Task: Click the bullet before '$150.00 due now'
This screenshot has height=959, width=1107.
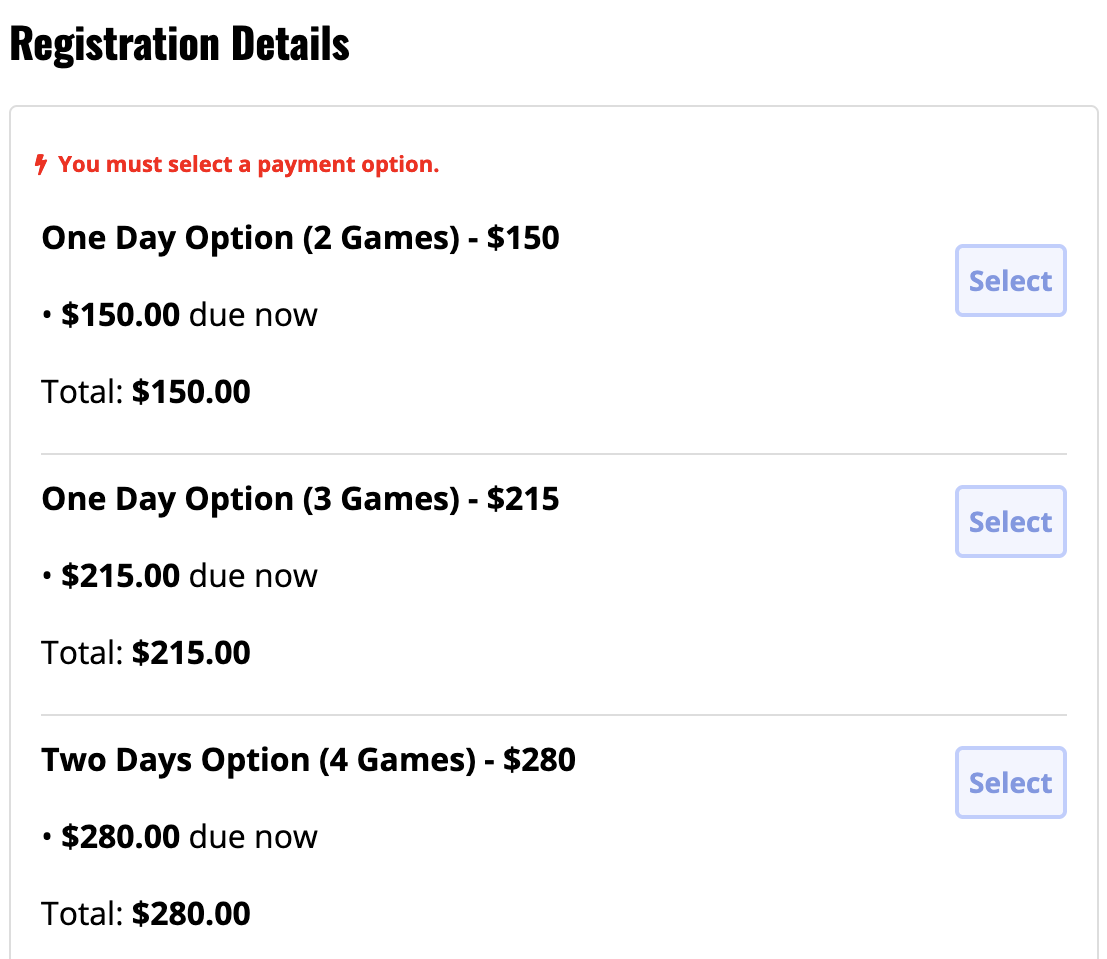Action: (x=46, y=316)
